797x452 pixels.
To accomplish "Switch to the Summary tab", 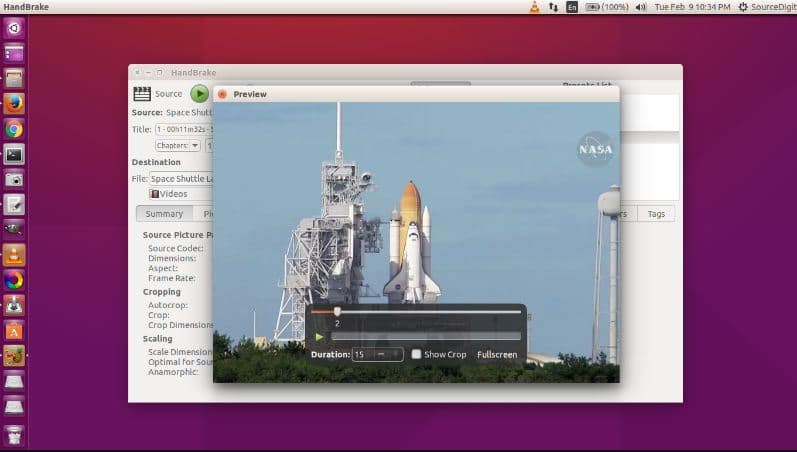I will tap(164, 213).
